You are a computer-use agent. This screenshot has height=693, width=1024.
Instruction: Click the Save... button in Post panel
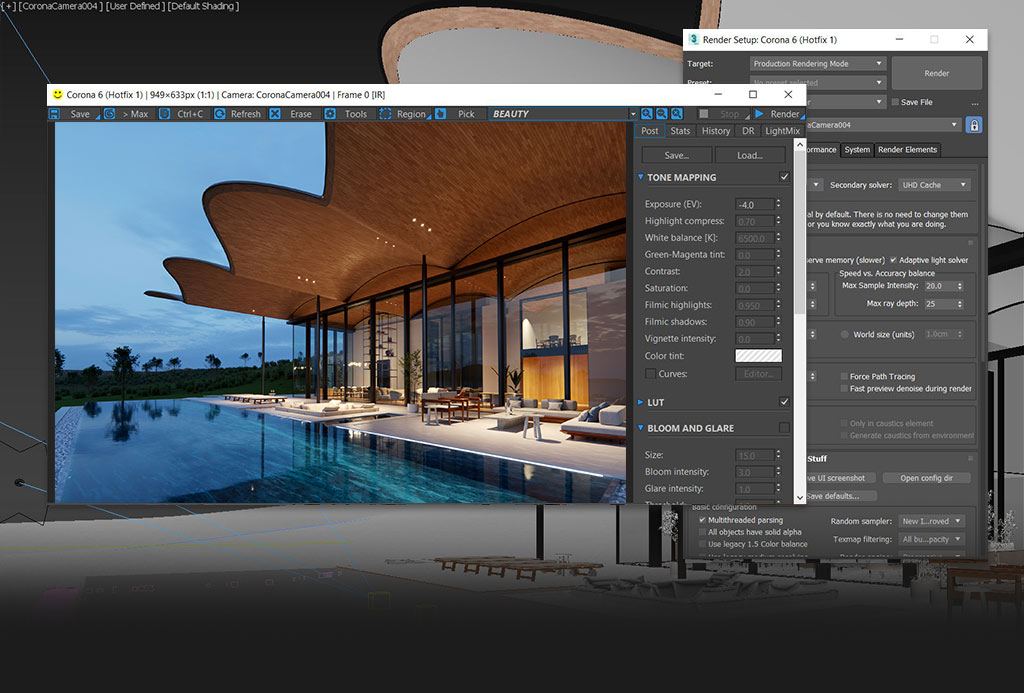pyautogui.click(x=677, y=155)
